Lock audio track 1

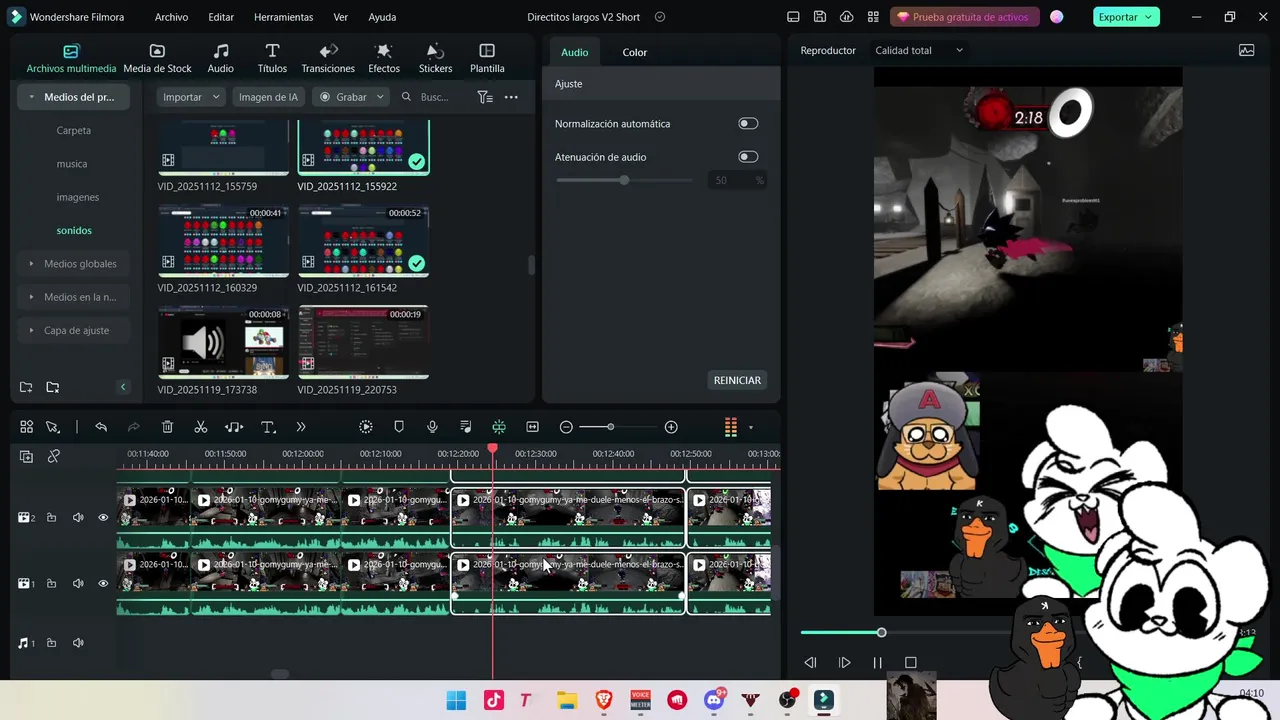pyautogui.click(x=51, y=643)
